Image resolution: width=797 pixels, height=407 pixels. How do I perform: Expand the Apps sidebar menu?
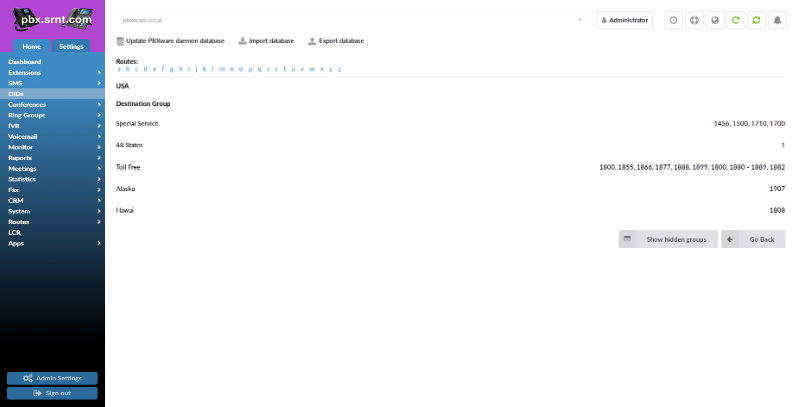point(52,243)
